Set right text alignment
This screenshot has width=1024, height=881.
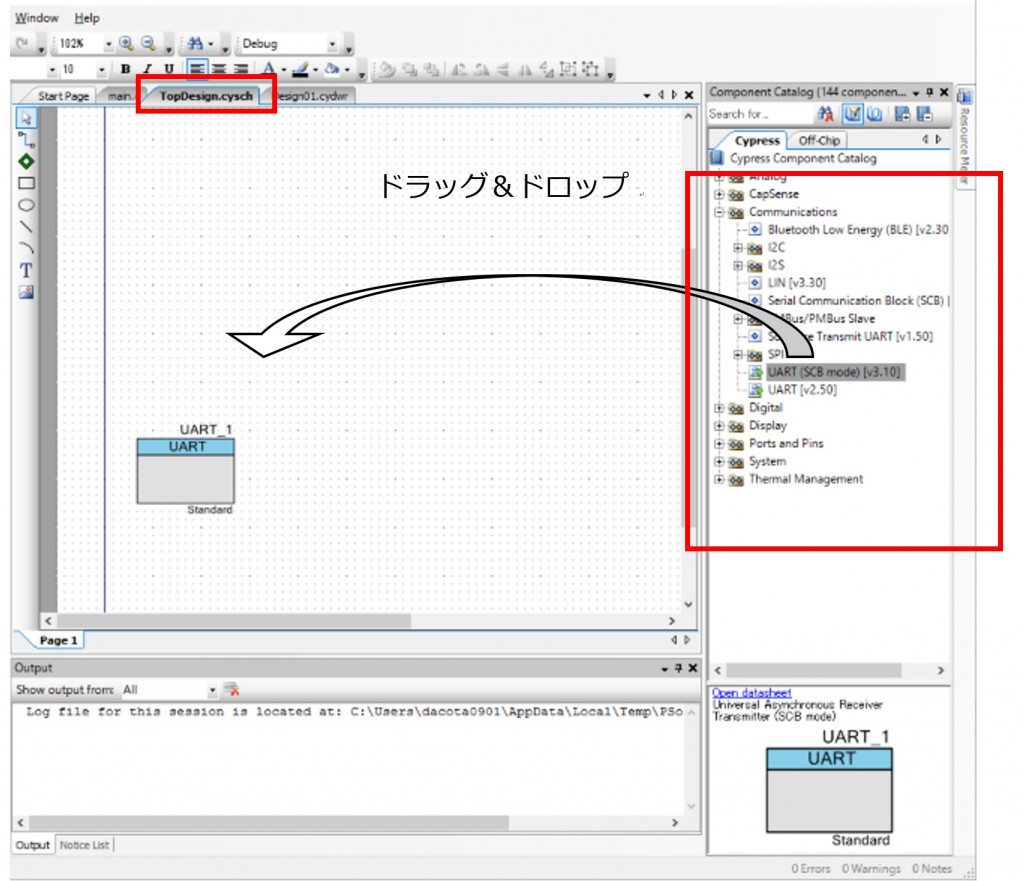[x=241, y=69]
